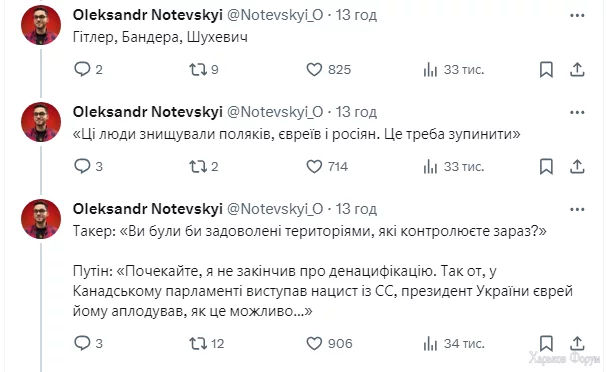View analytics of first tweet (33 тис.)
The height and width of the screenshot is (372, 607).
pyautogui.click(x=430, y=70)
